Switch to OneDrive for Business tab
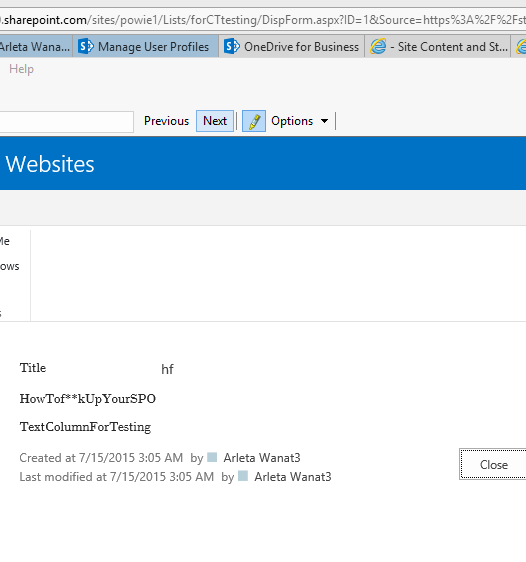This screenshot has height=562, width=526. click(291, 47)
